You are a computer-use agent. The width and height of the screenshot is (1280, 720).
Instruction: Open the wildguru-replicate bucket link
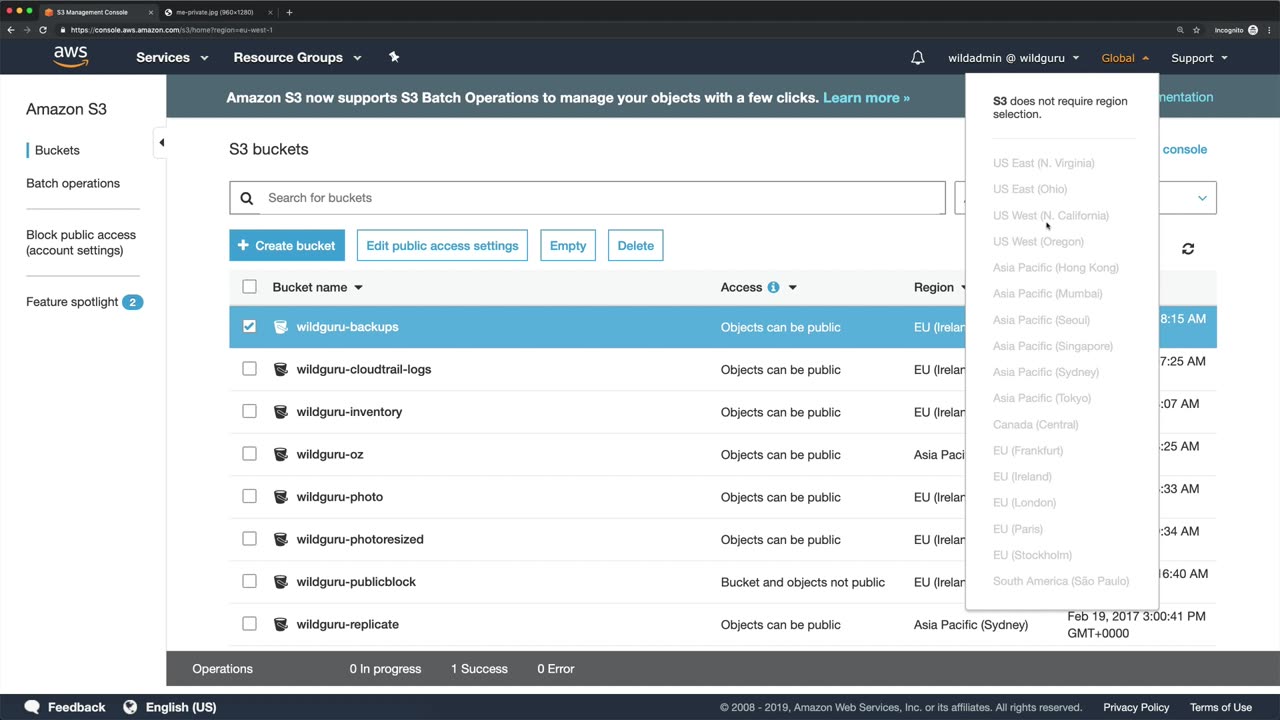(x=347, y=624)
